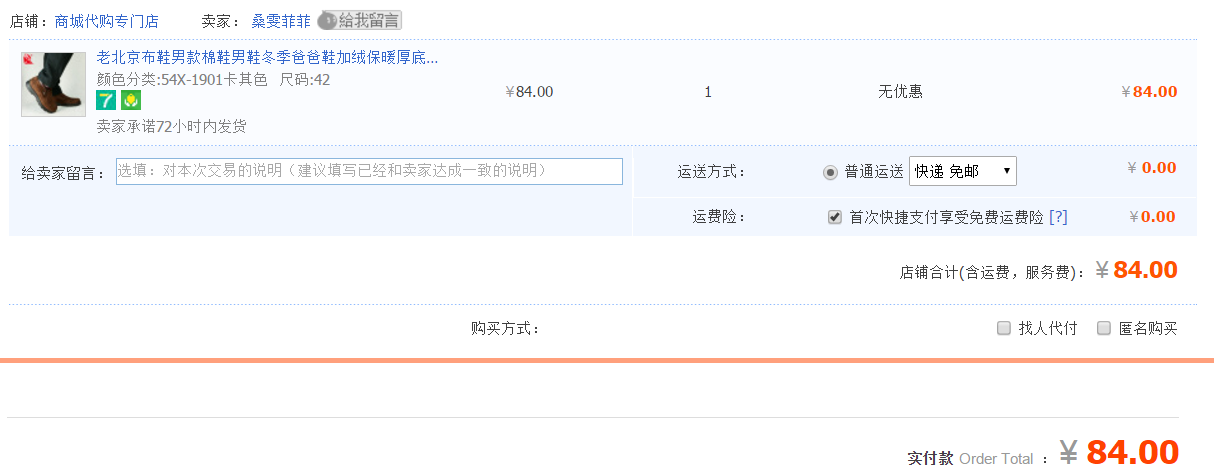Enable the 找人代付 checkbox

[x=1004, y=328]
